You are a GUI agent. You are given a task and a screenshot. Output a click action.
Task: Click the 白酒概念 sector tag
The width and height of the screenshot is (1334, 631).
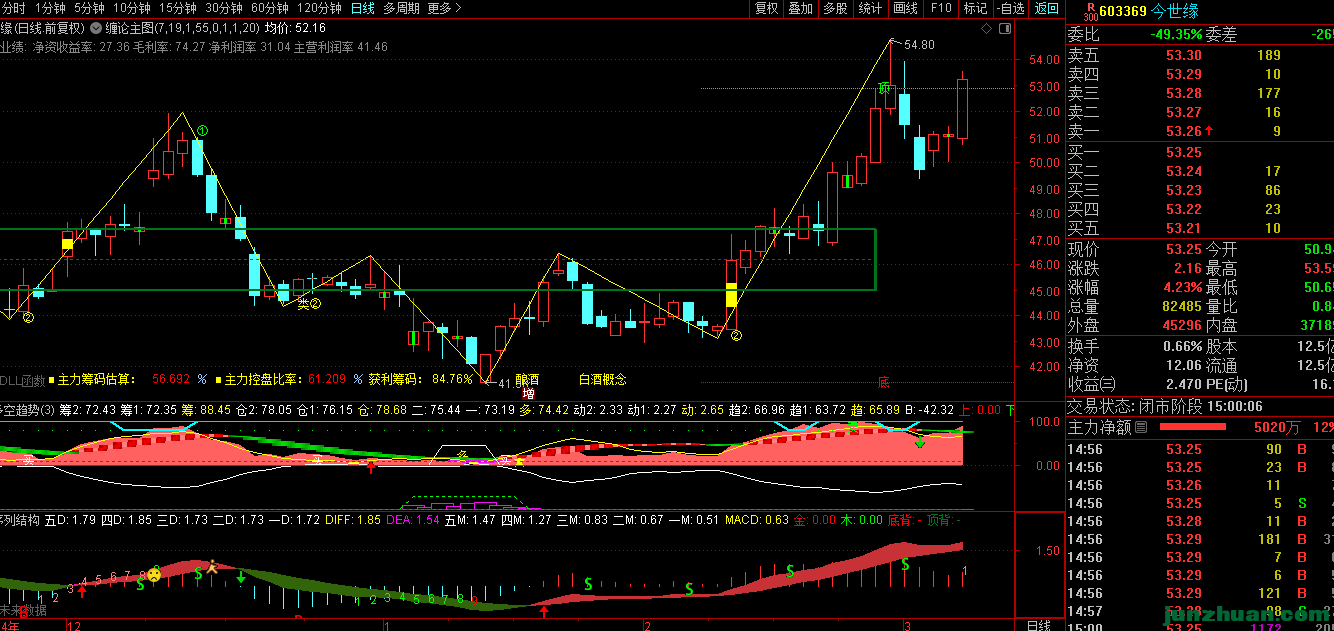(x=603, y=380)
